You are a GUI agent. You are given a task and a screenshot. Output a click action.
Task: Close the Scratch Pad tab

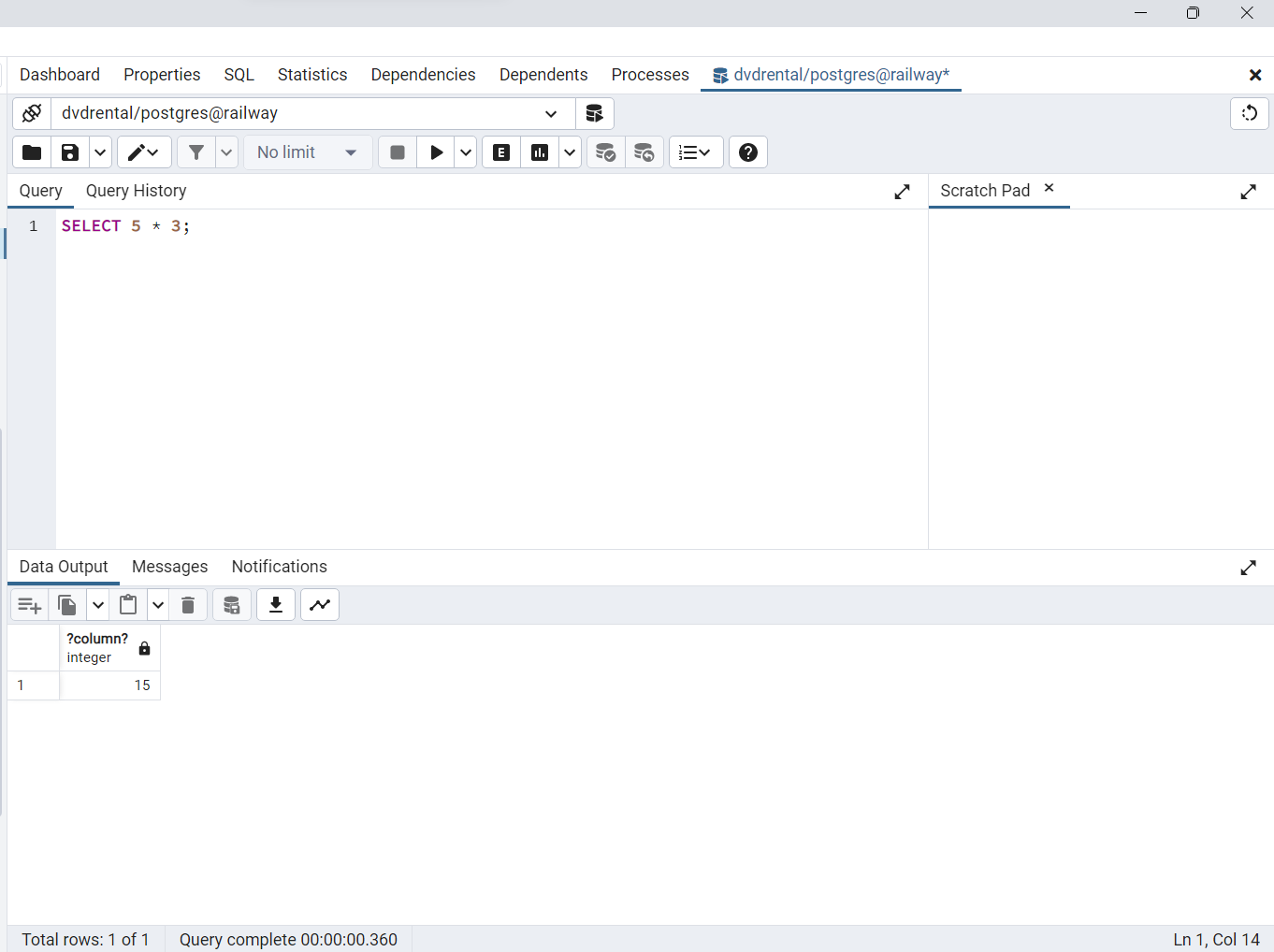point(1049,188)
